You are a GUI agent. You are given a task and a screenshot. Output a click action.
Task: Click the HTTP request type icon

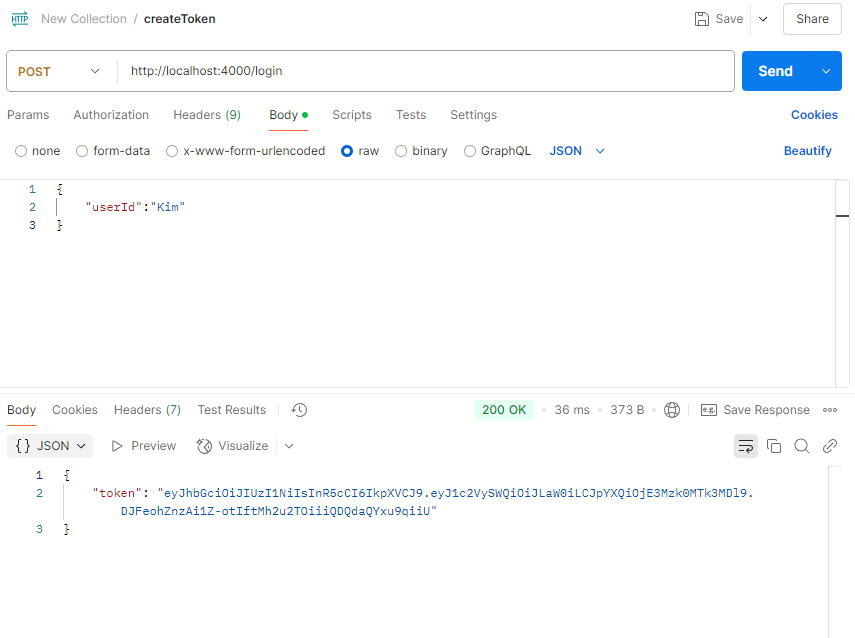pos(20,19)
